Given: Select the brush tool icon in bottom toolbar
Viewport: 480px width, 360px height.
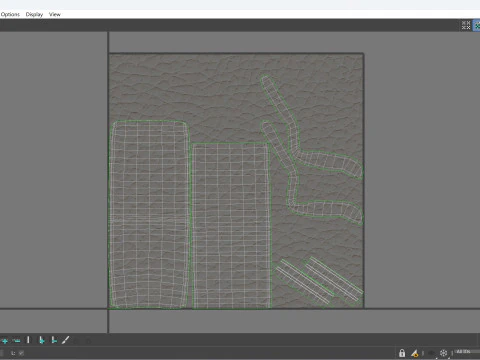Looking at the screenshot, I should coord(66,340).
